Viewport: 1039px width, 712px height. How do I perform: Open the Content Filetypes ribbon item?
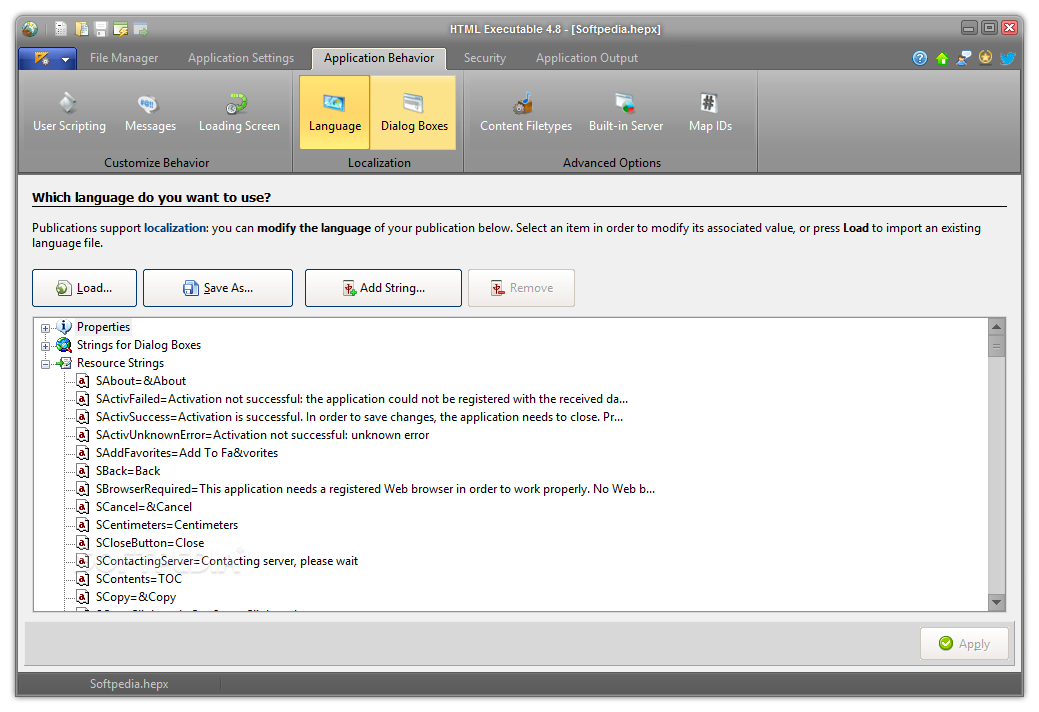click(525, 113)
